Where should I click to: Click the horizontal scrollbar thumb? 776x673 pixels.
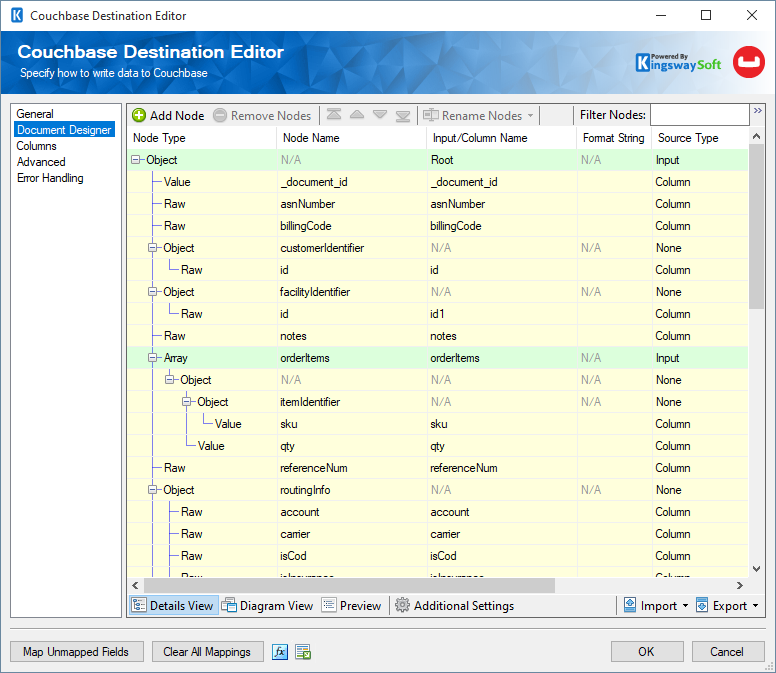349,585
